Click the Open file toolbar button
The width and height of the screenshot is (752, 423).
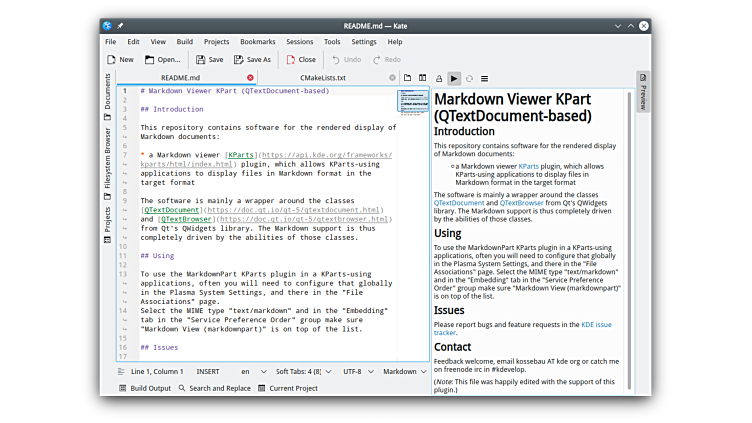coord(161,60)
